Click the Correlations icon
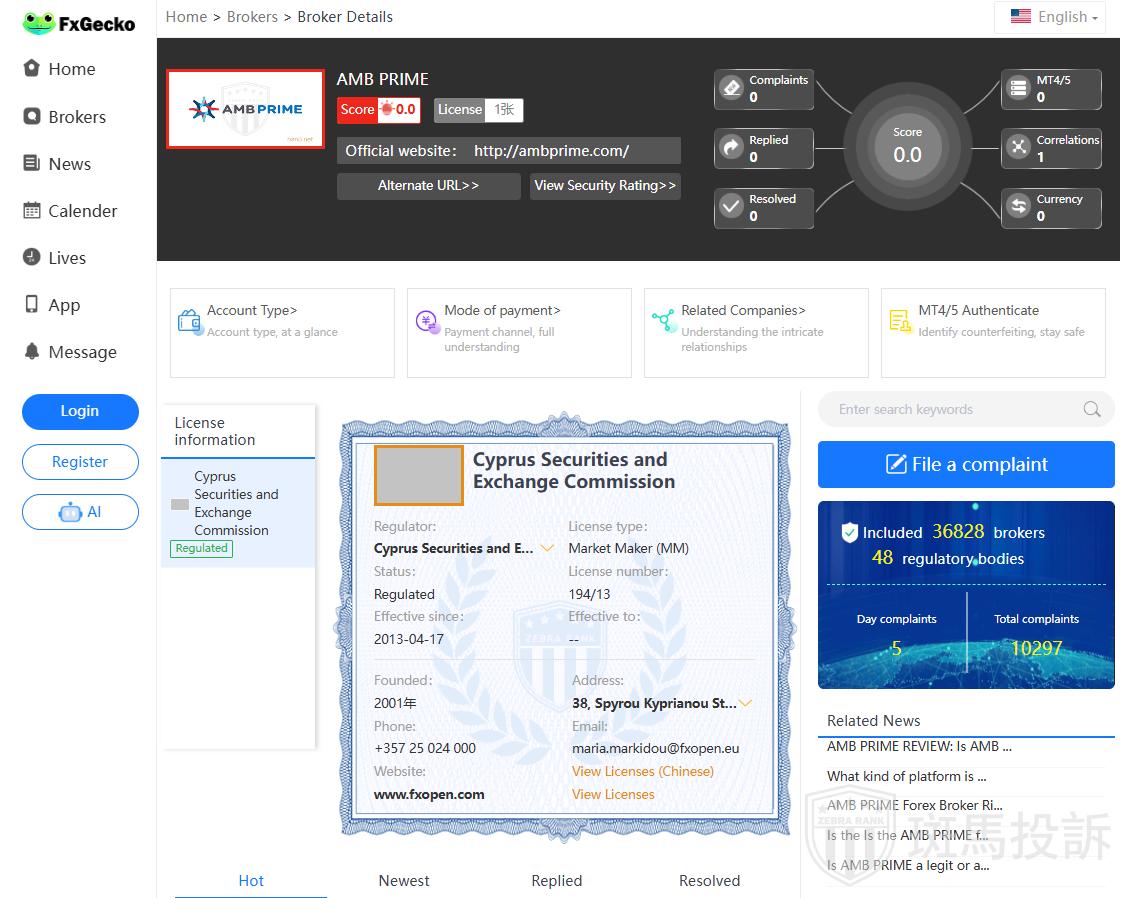1130x898 pixels. pyautogui.click(x=1018, y=148)
